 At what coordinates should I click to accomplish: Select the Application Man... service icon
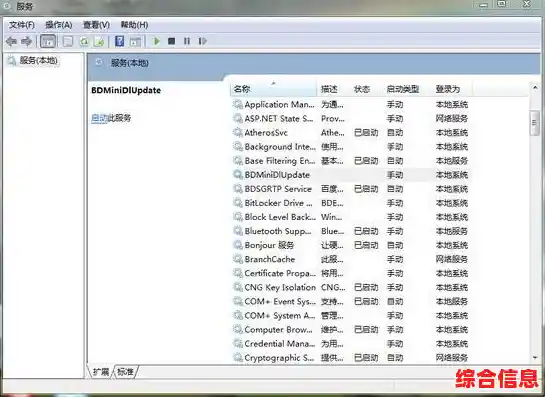tap(238, 104)
